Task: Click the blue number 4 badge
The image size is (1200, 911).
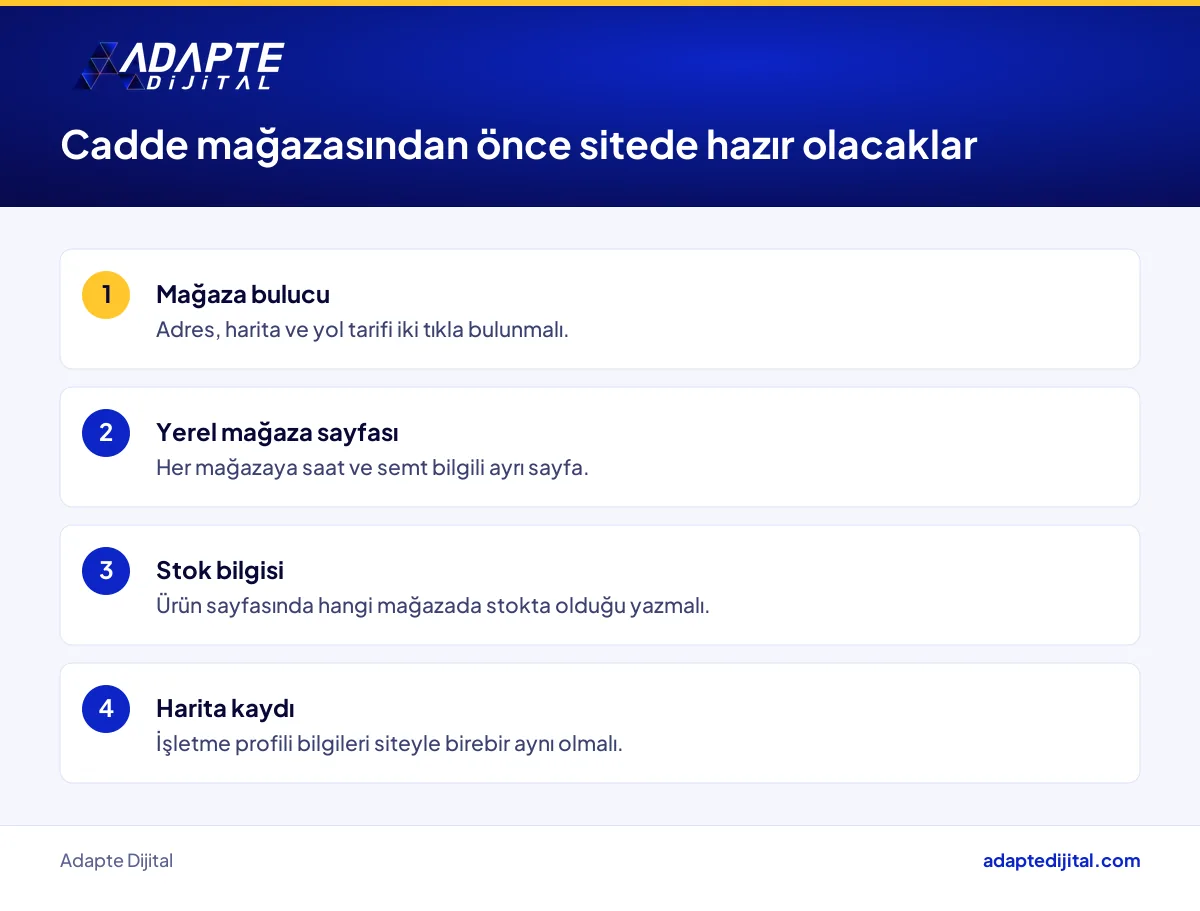Action: [x=106, y=709]
